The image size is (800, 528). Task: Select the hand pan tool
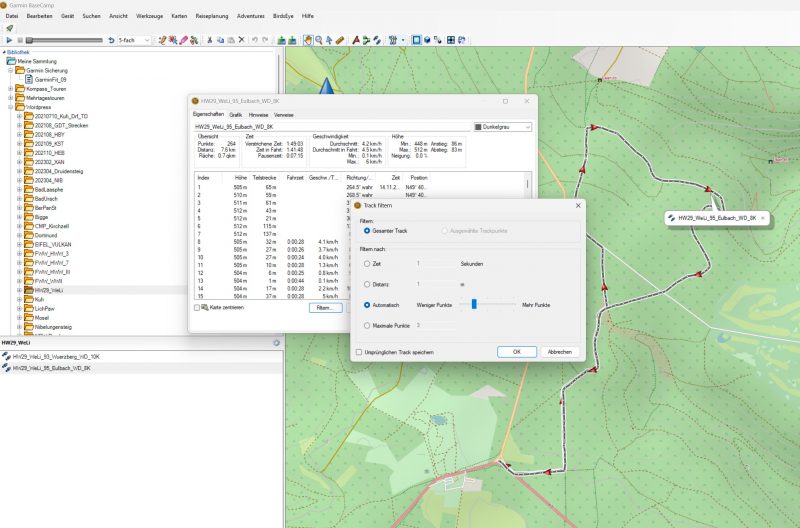308,40
